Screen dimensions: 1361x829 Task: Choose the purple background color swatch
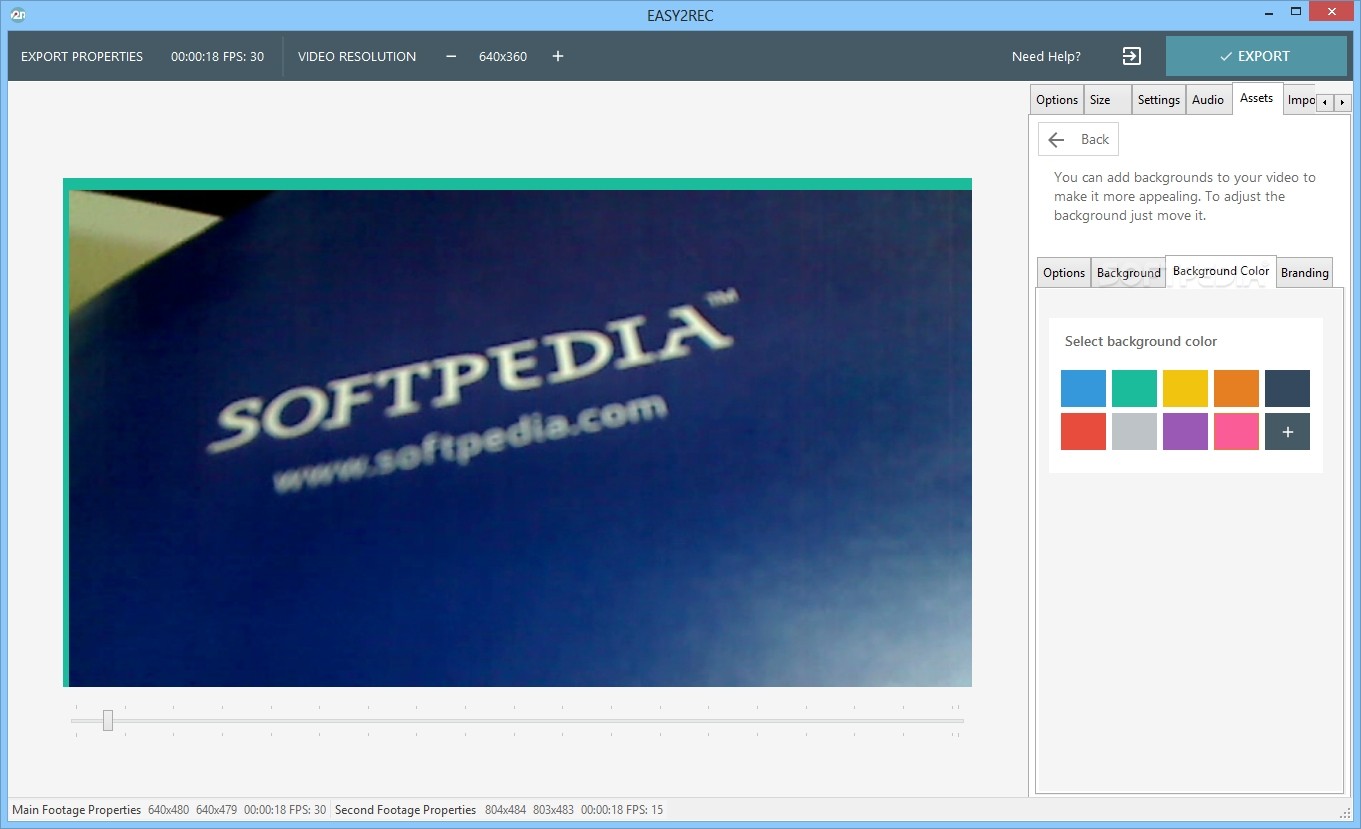(1185, 432)
